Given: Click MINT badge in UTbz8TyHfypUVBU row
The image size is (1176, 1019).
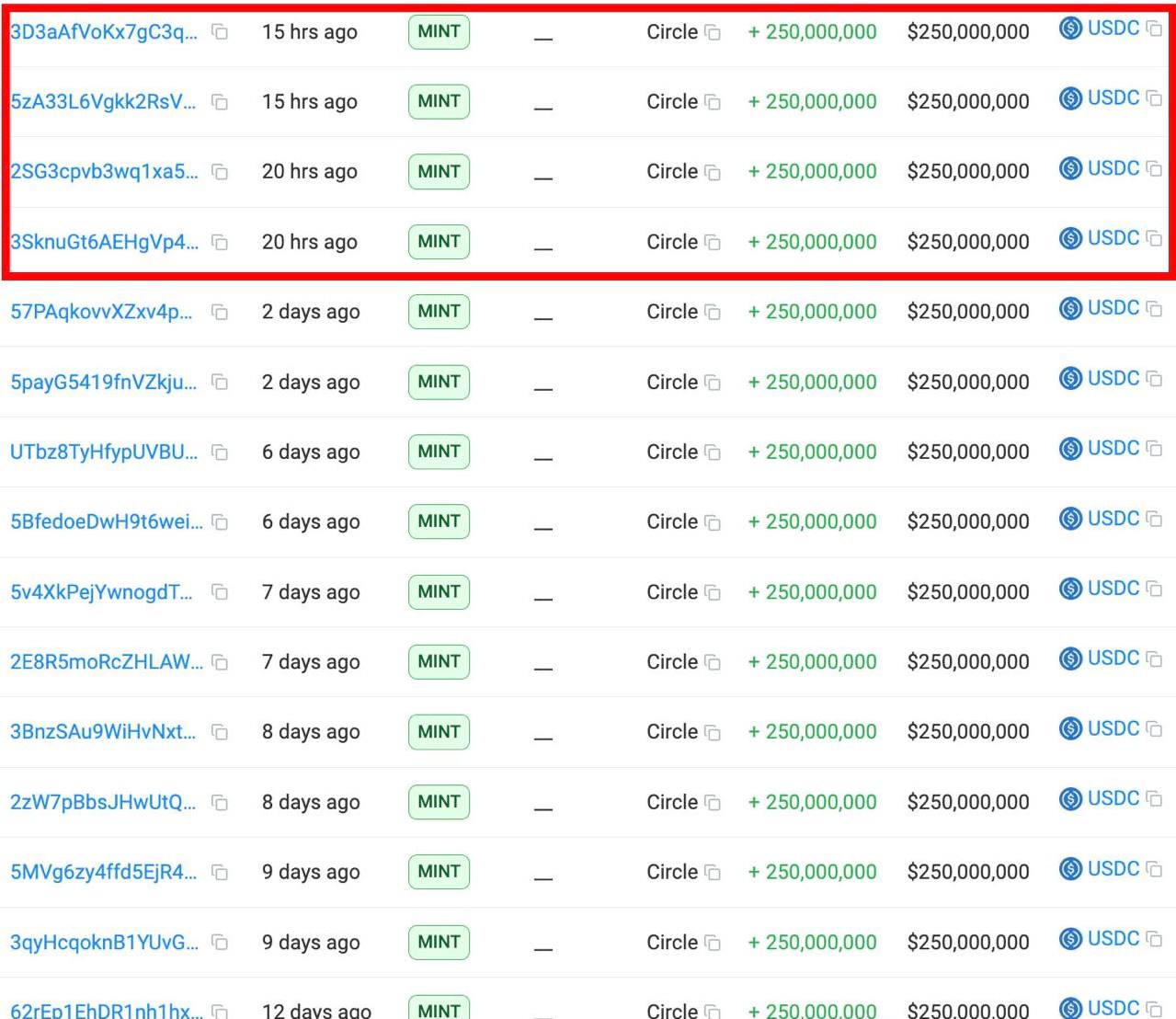Looking at the screenshot, I should 439,452.
